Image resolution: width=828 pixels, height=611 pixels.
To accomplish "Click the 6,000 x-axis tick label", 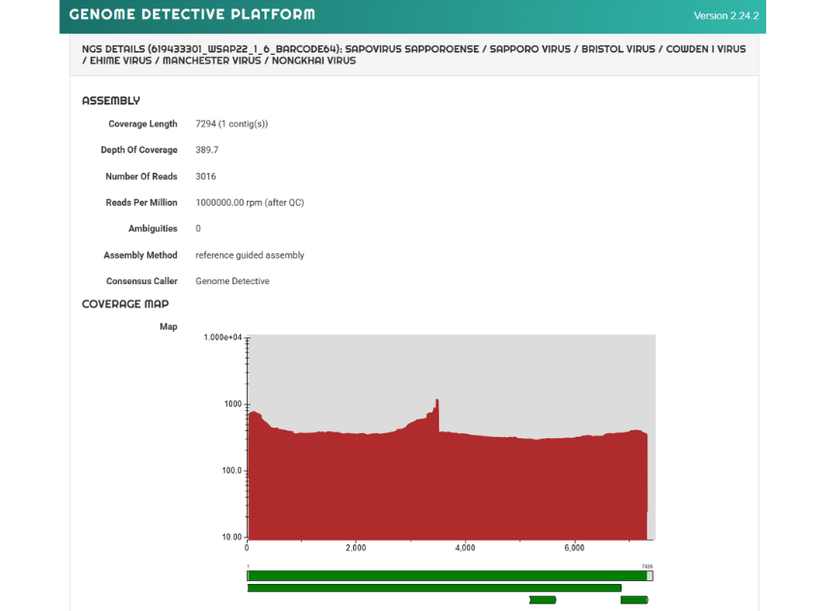I will (x=574, y=548).
